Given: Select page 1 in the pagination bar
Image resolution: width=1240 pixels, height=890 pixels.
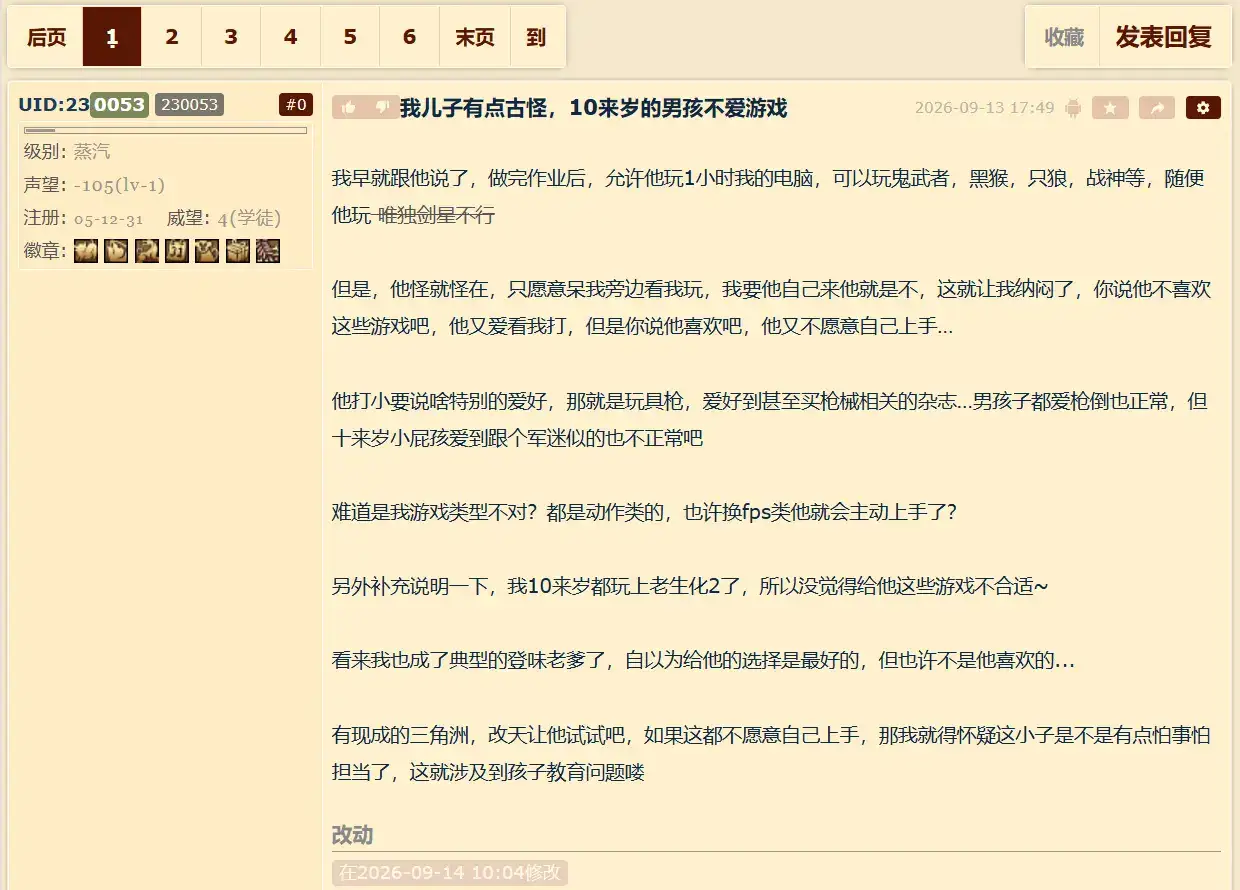Looking at the screenshot, I should [112, 37].
